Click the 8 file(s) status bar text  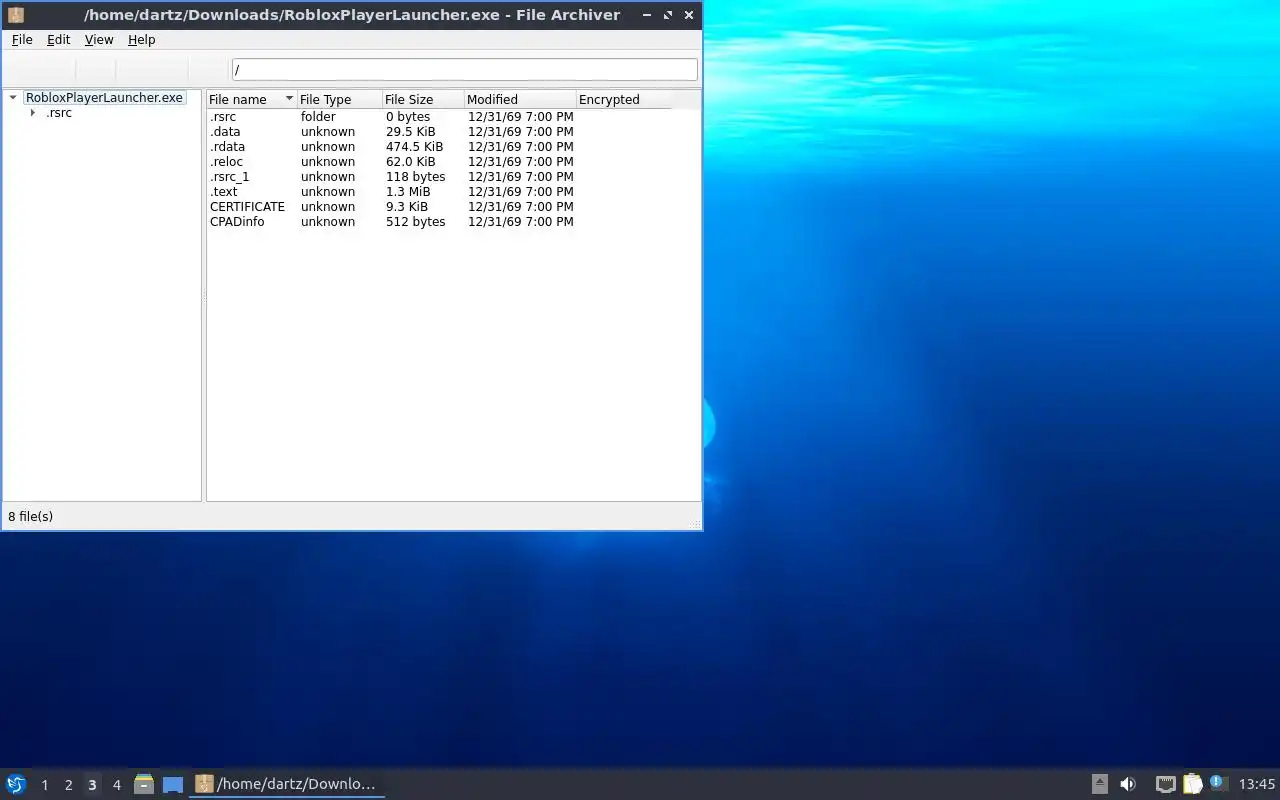[31, 517]
